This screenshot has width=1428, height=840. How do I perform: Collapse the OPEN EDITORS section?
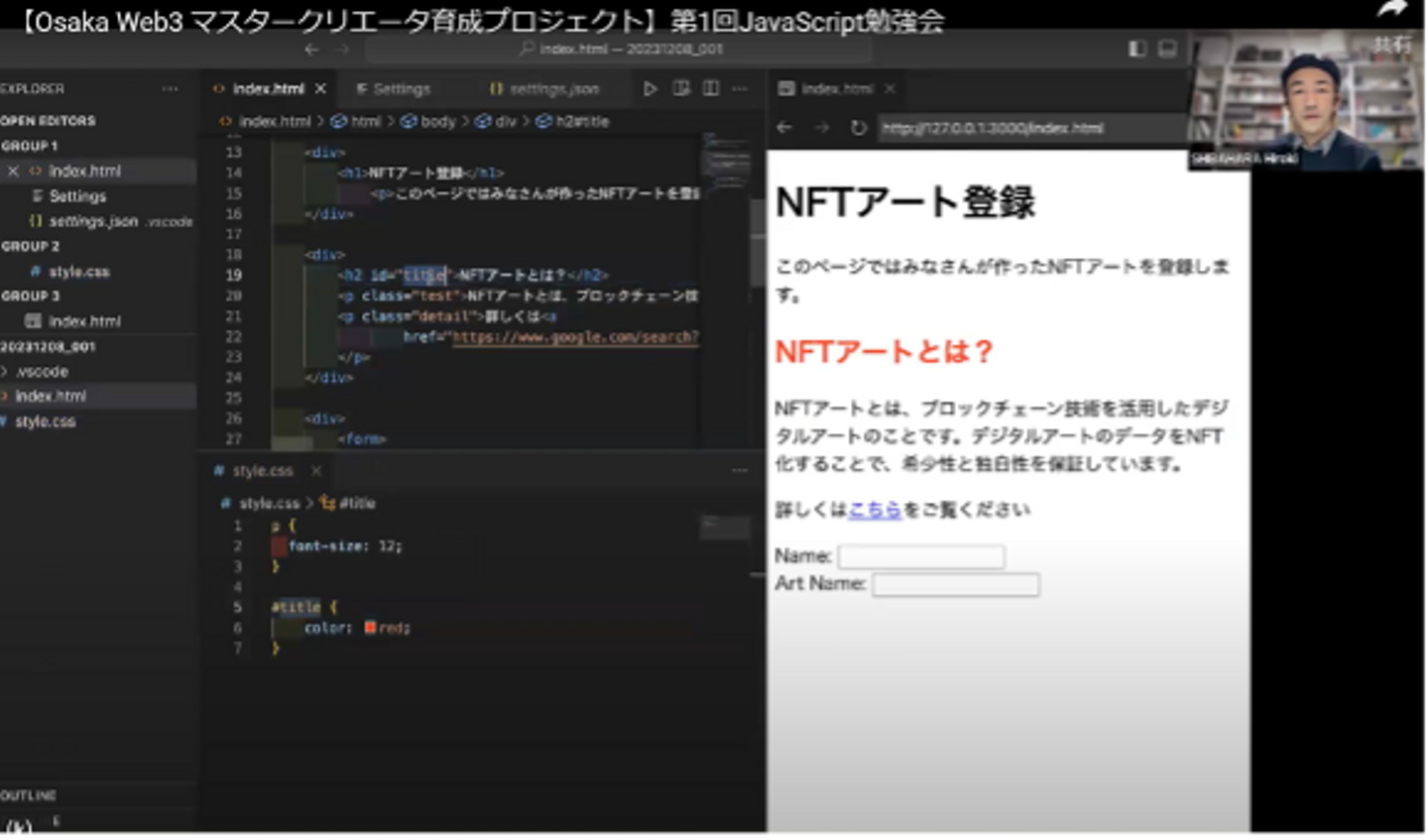(x=48, y=120)
